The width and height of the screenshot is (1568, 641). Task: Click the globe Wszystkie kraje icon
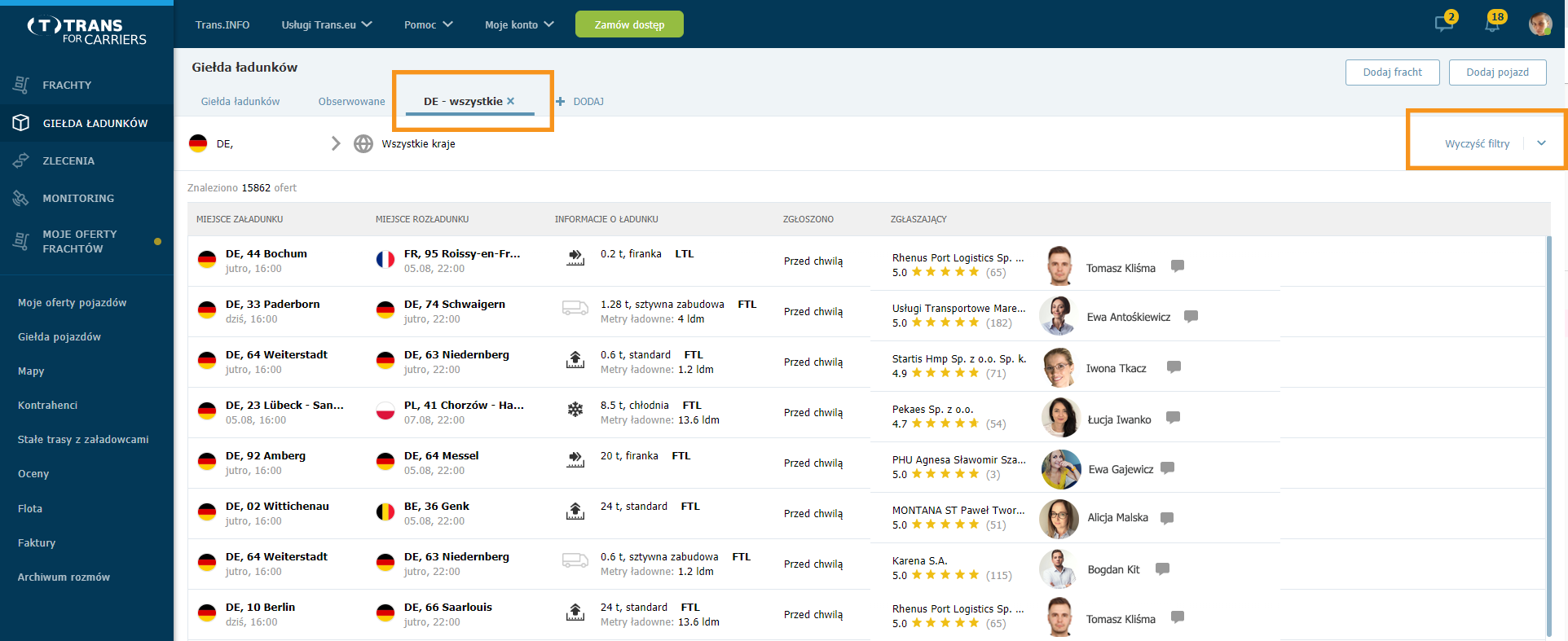click(x=363, y=143)
